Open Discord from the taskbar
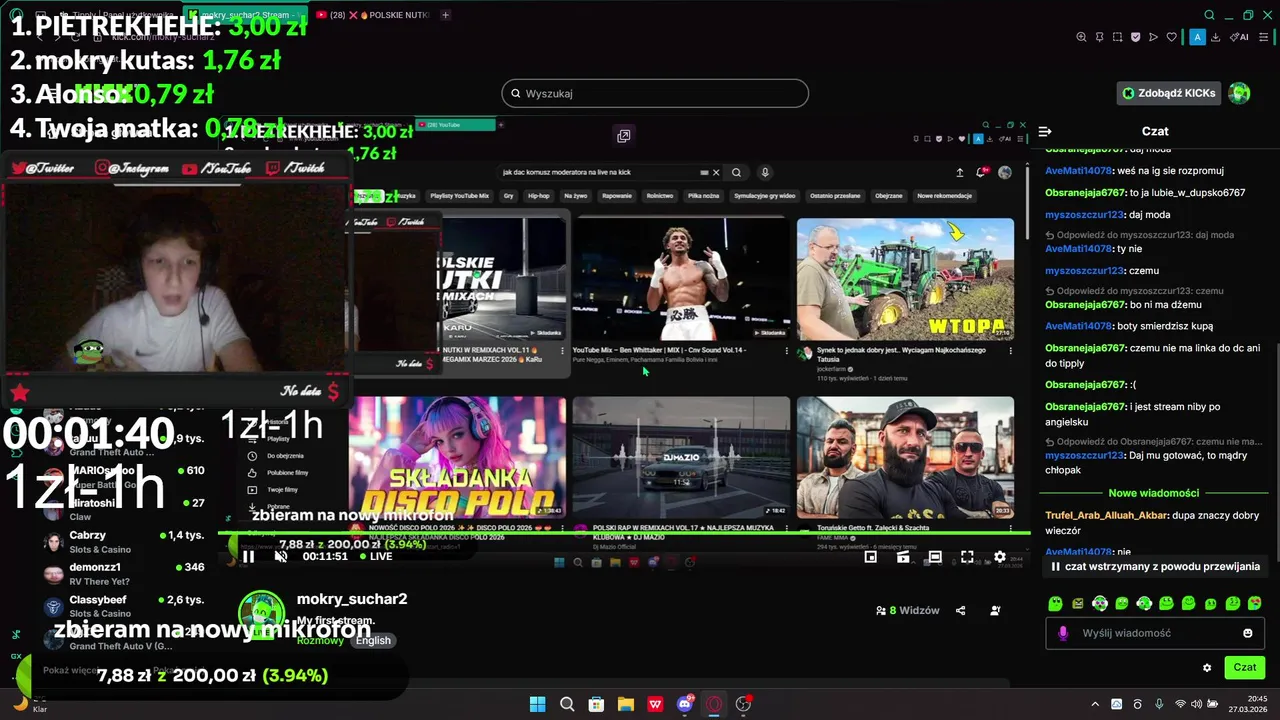Image resolution: width=1280 pixels, height=720 pixels. click(685, 704)
